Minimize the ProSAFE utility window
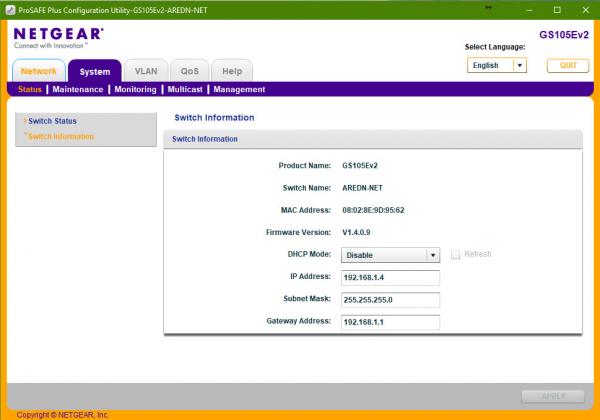Image resolution: width=600 pixels, height=420 pixels. [529, 10]
